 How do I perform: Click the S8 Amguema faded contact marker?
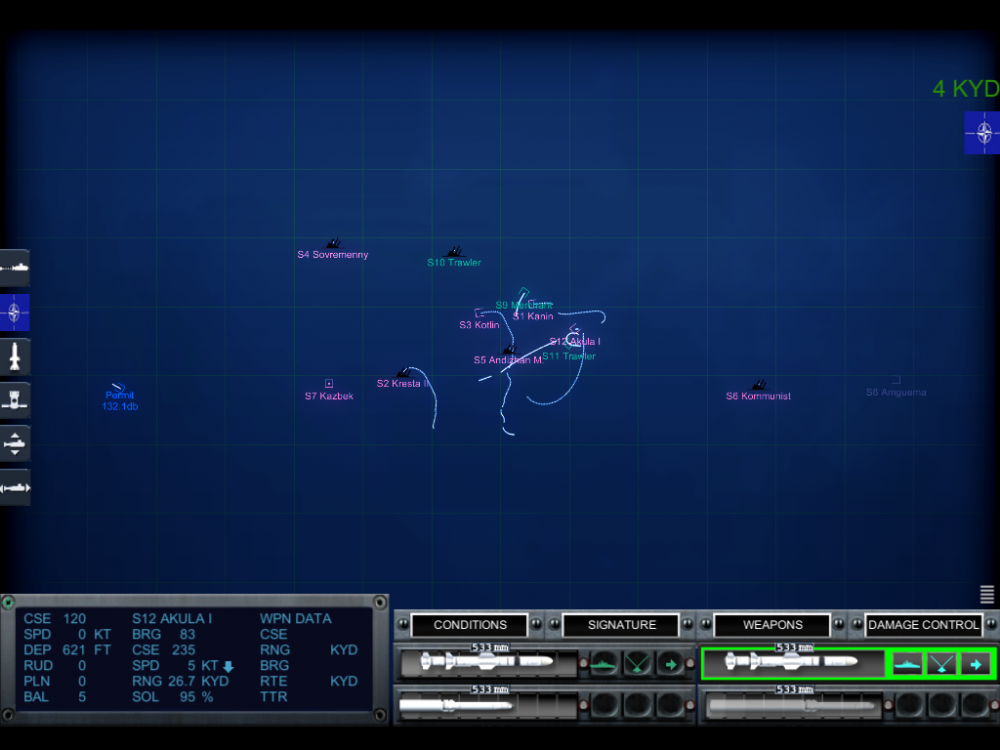point(896,379)
